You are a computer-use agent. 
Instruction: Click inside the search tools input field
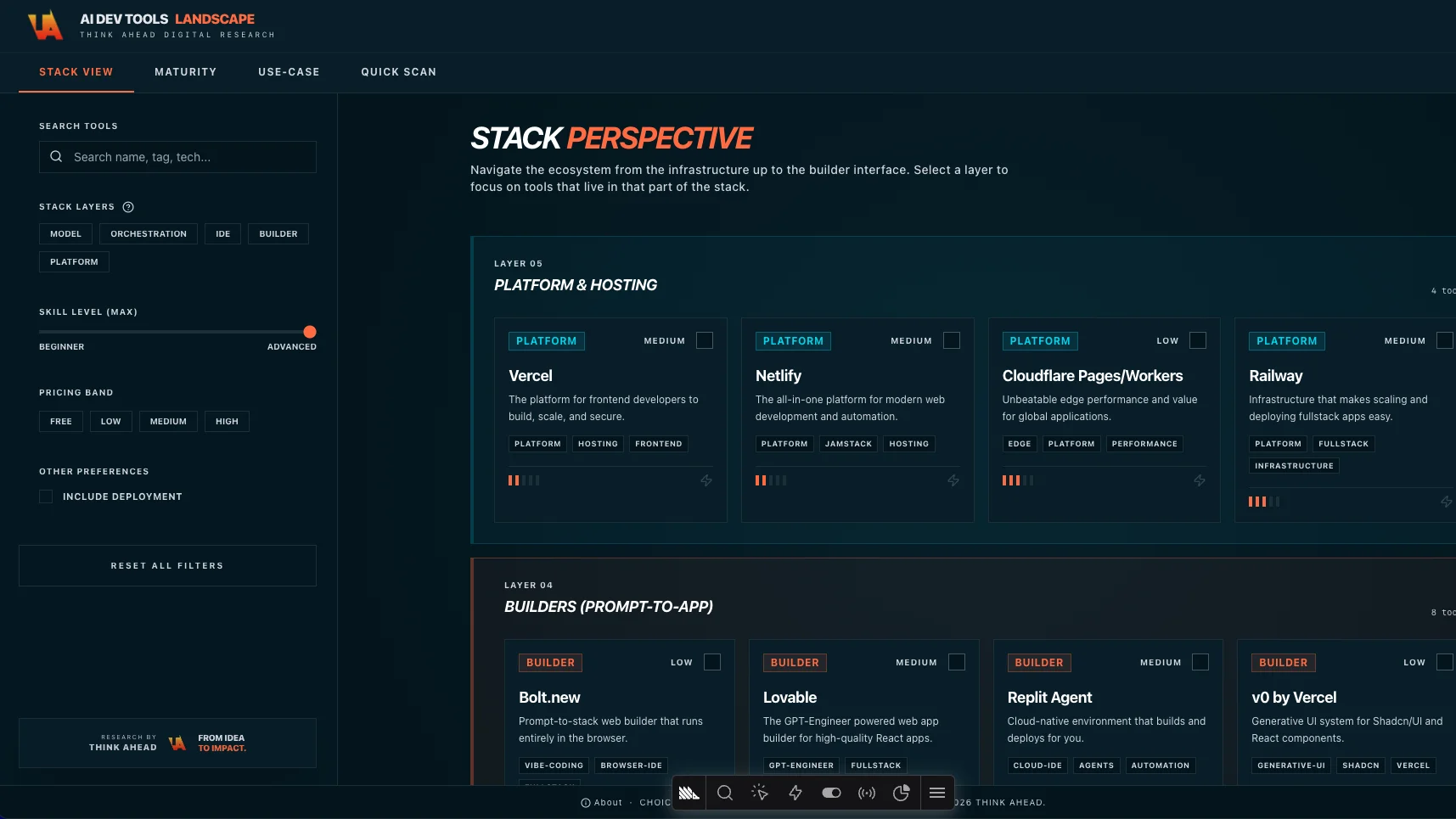point(177,157)
